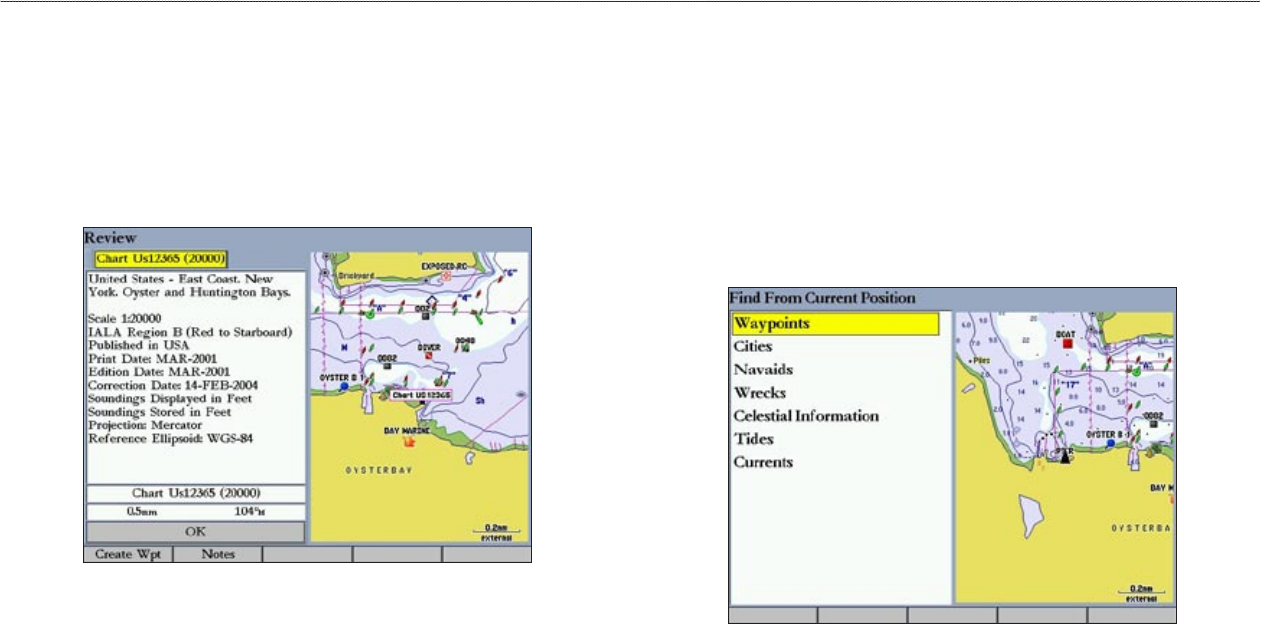This screenshot has height=624, width=1261.
Task: Open the Notes soft key
Action: [x=217, y=554]
